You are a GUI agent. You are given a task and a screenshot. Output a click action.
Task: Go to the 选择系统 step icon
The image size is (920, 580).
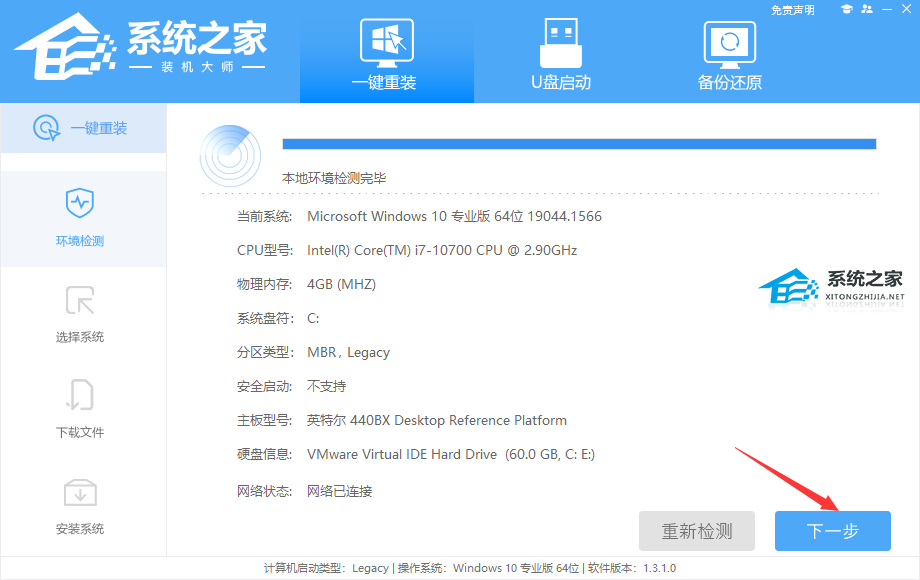[x=80, y=300]
